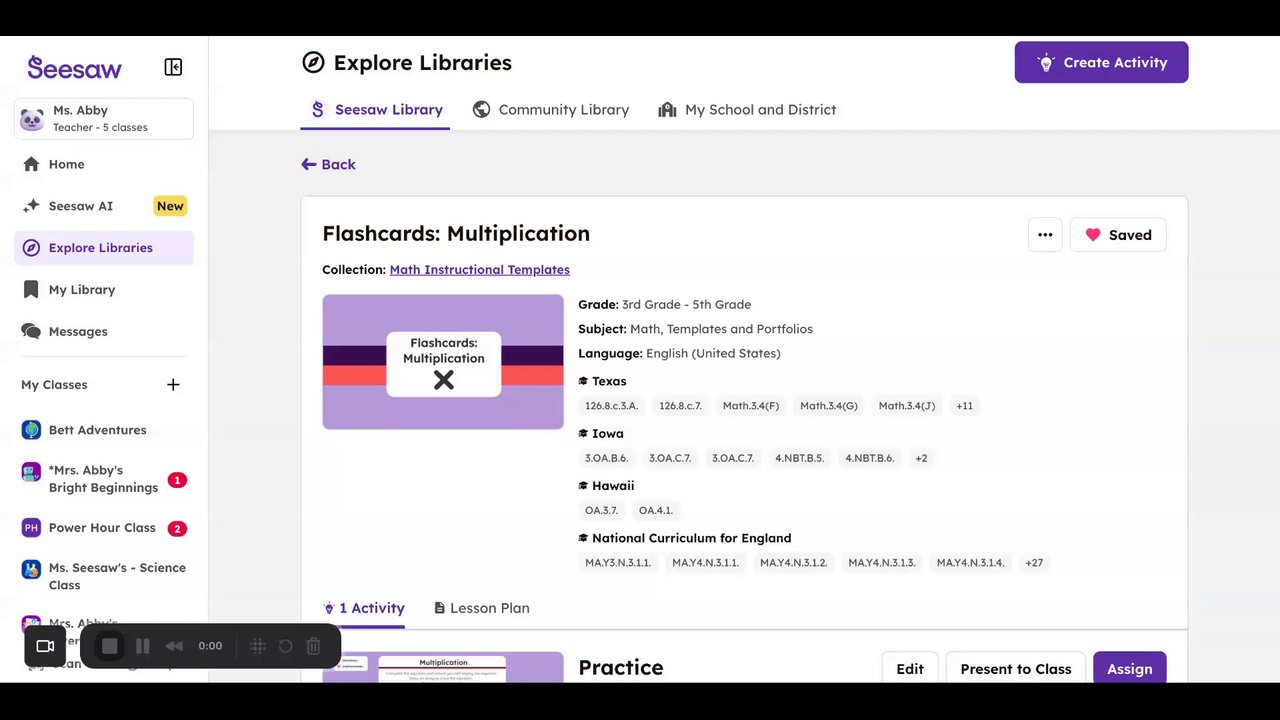This screenshot has height=720, width=1280.
Task: Click the purple Assign button
Action: tap(1130, 669)
